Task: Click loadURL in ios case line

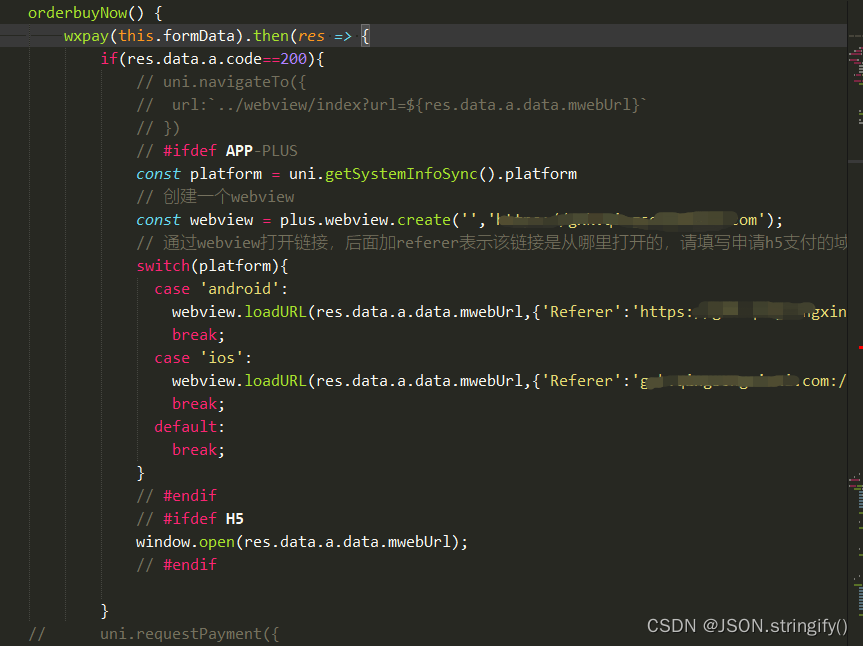Action: [x=275, y=381]
